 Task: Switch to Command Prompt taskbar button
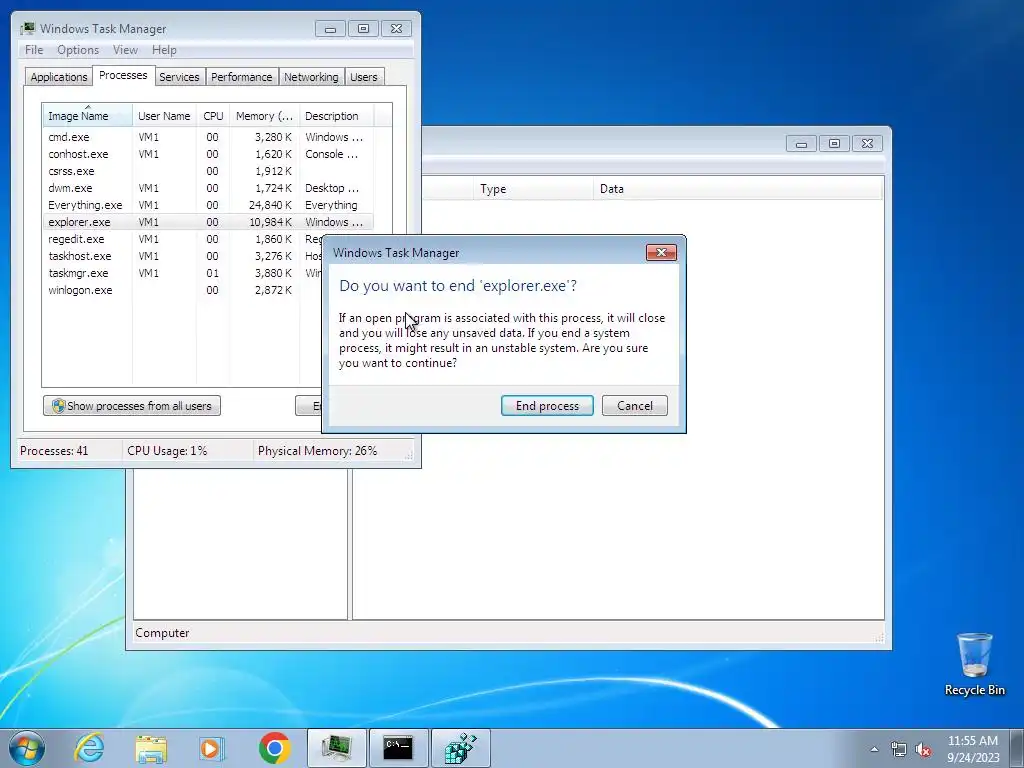[x=398, y=748]
